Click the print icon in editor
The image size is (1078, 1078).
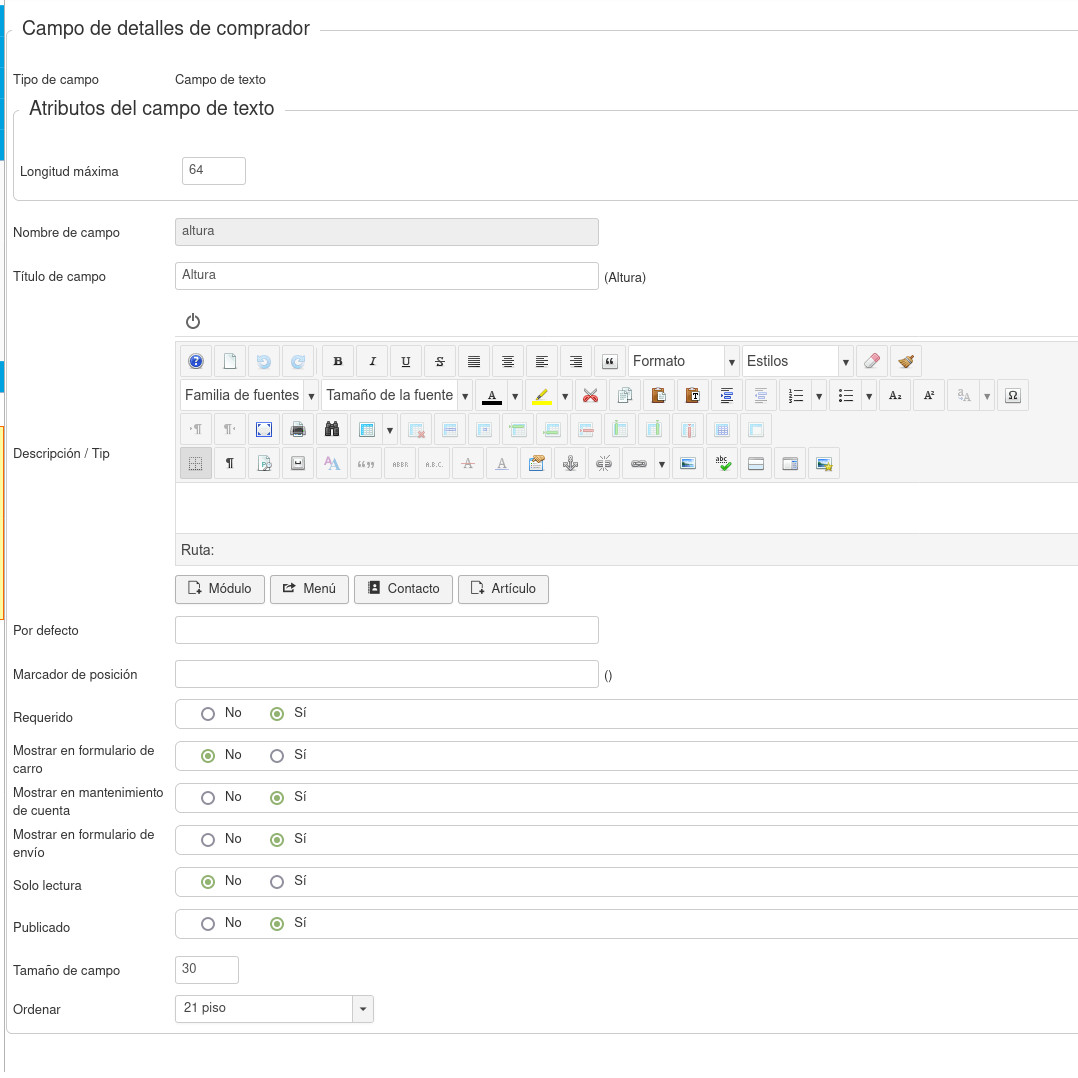pos(298,429)
